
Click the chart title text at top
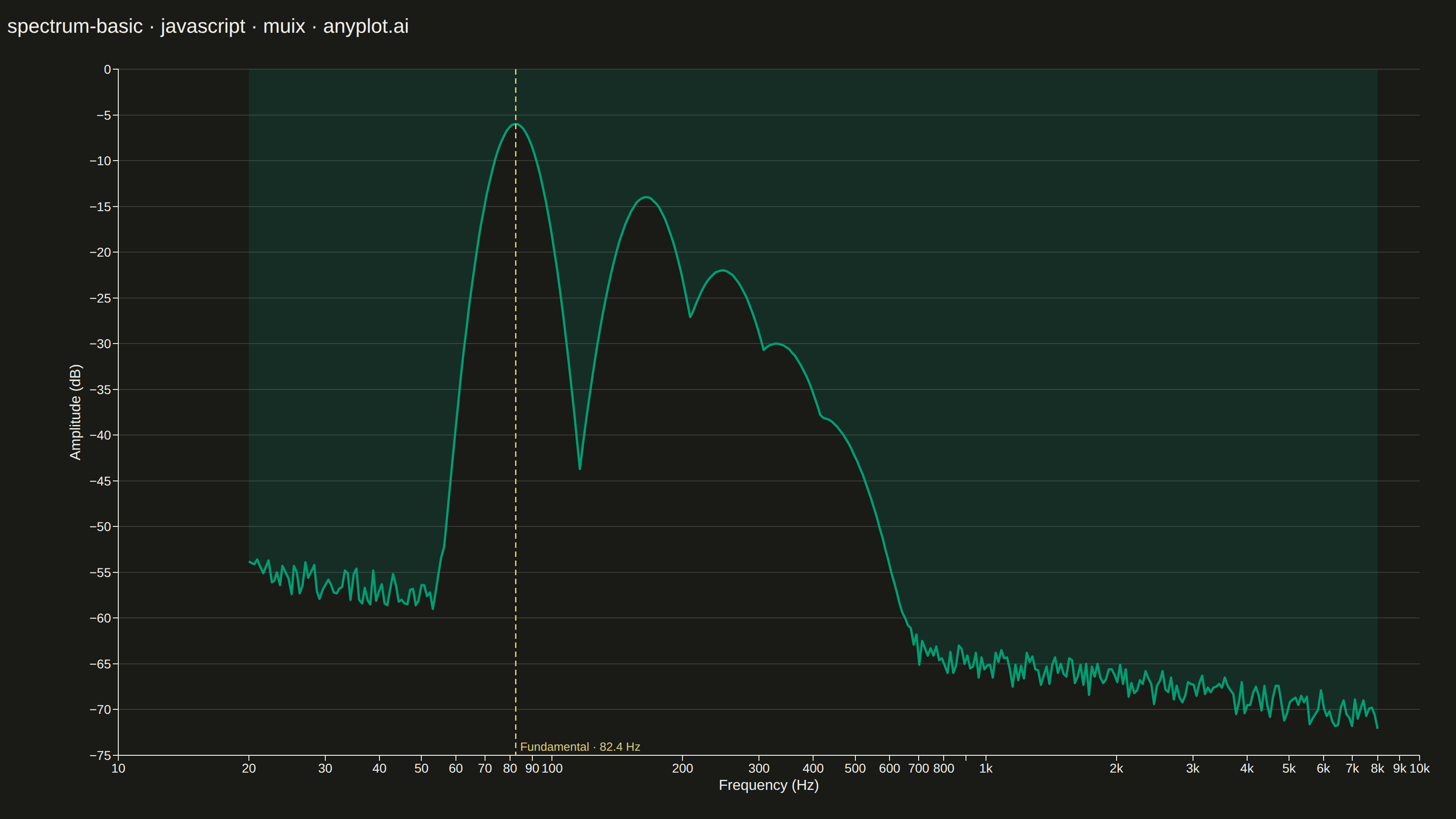[x=208, y=26]
